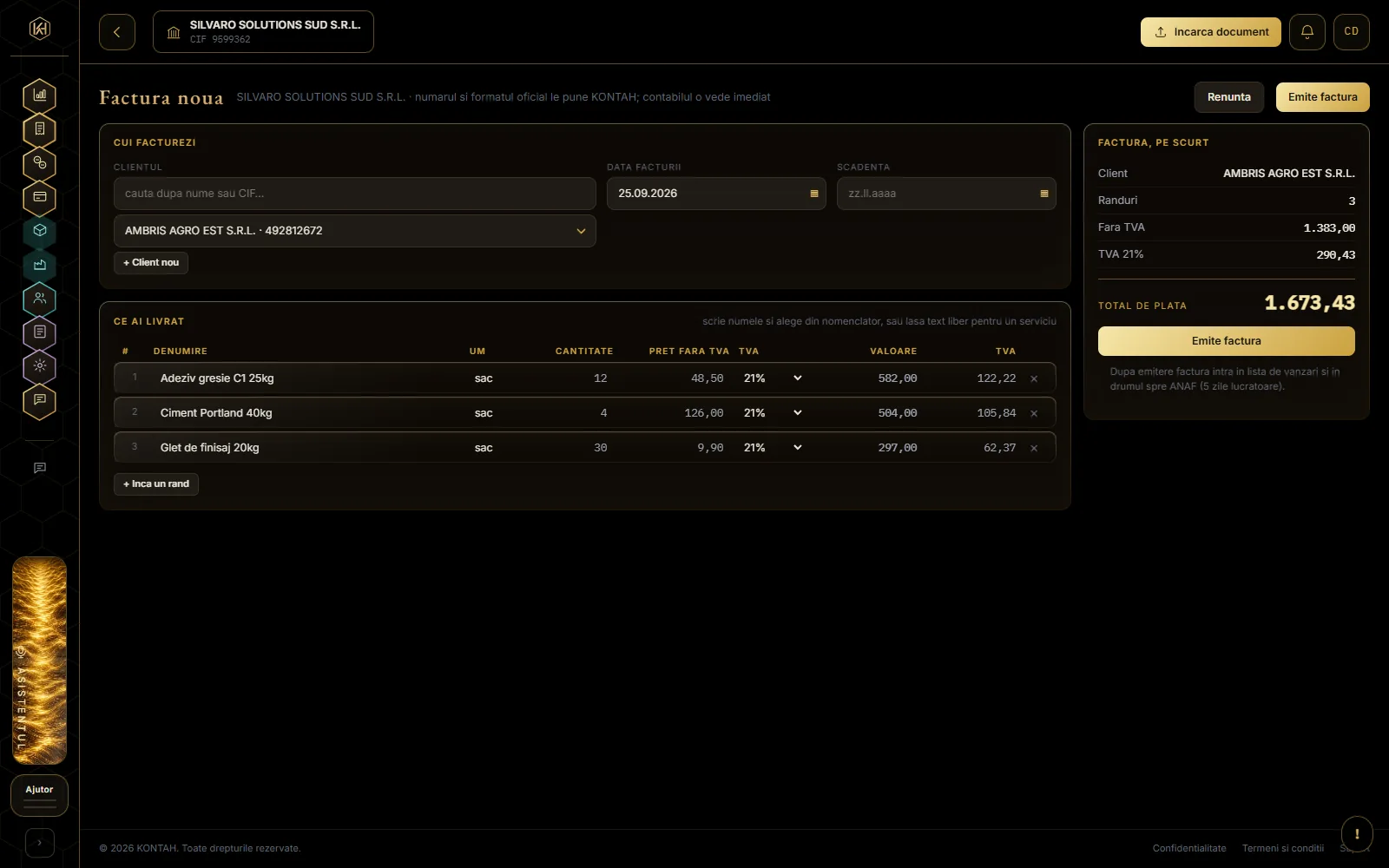Remove the Glet de finisaj 20kg row

click(x=1034, y=448)
